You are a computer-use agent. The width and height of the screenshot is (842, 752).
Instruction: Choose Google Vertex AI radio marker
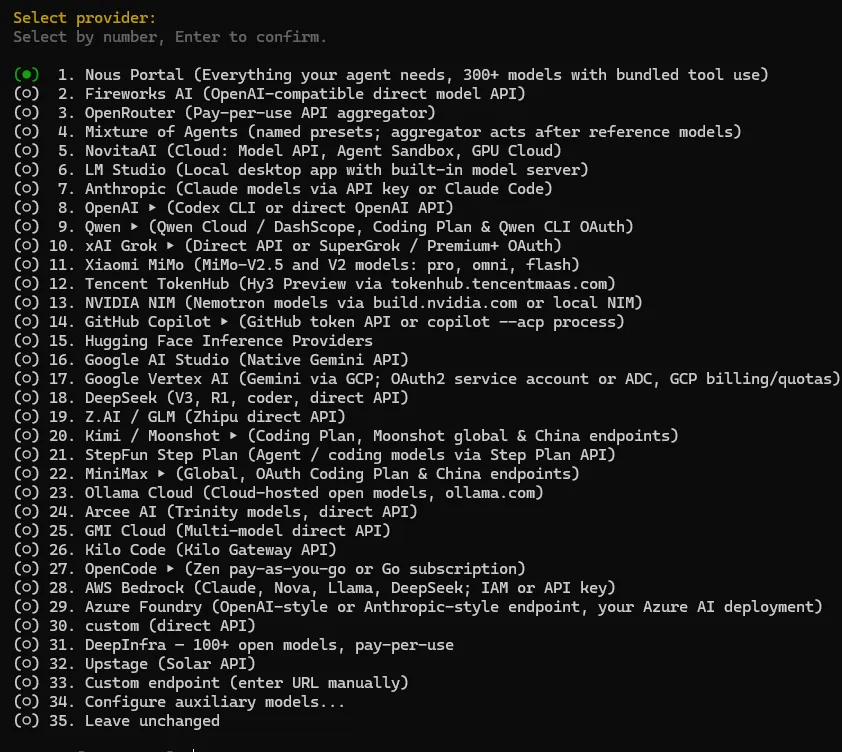pos(26,379)
